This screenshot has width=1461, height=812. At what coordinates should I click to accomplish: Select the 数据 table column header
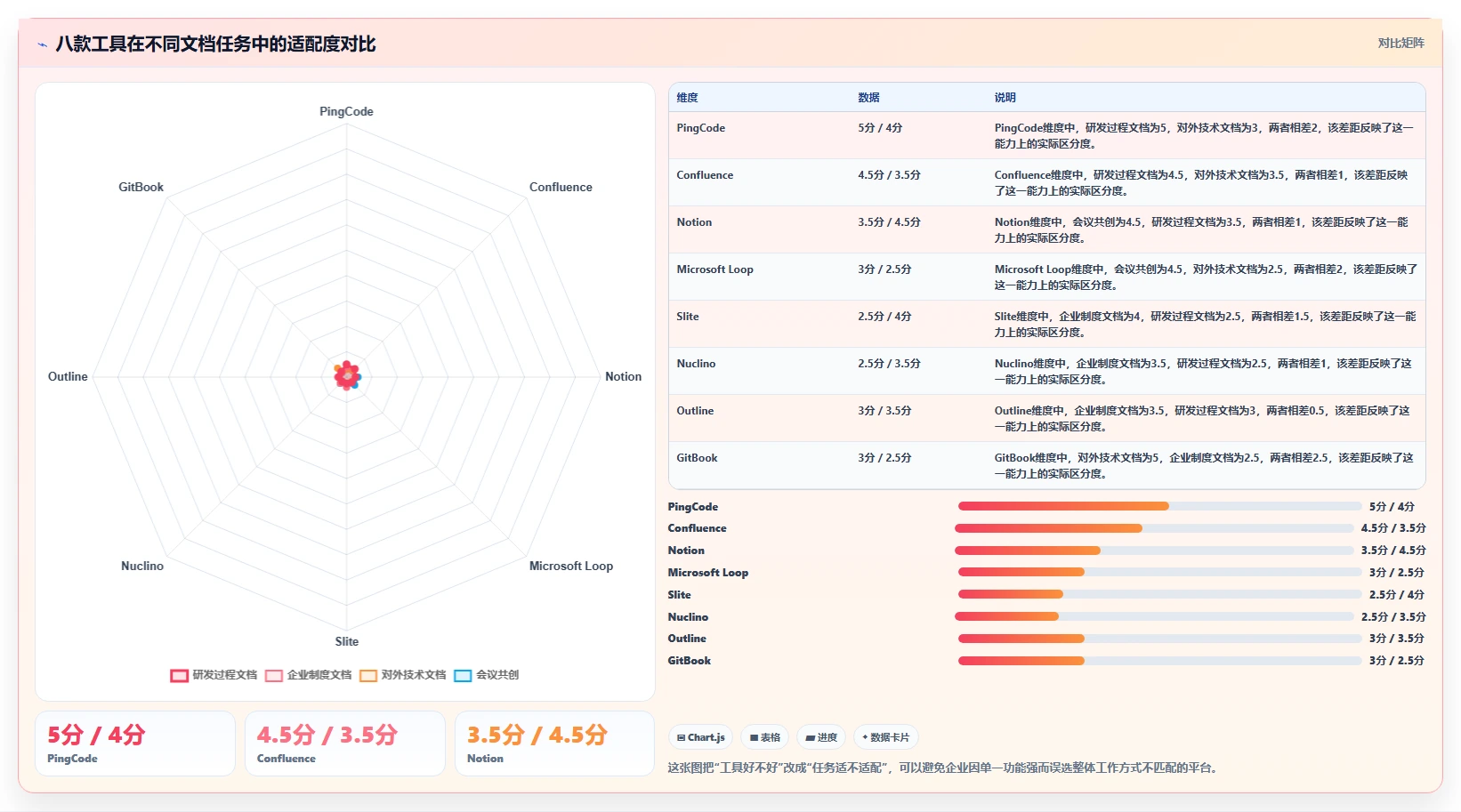coord(868,98)
